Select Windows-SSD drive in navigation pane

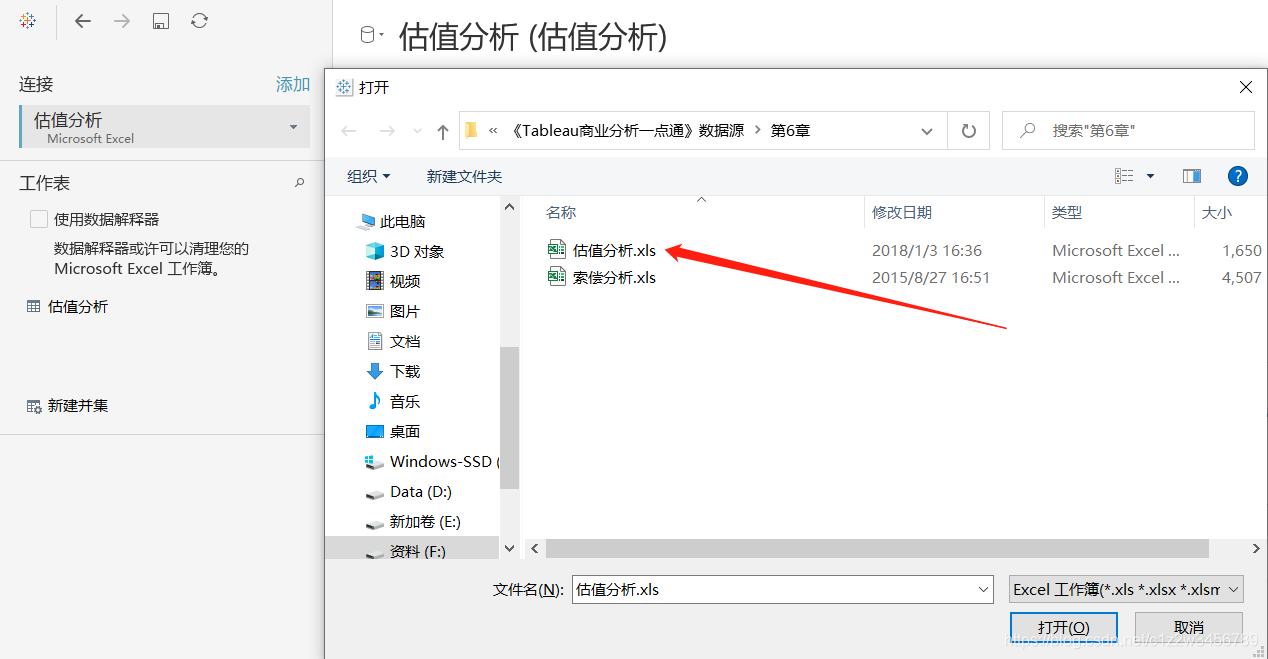(431, 461)
